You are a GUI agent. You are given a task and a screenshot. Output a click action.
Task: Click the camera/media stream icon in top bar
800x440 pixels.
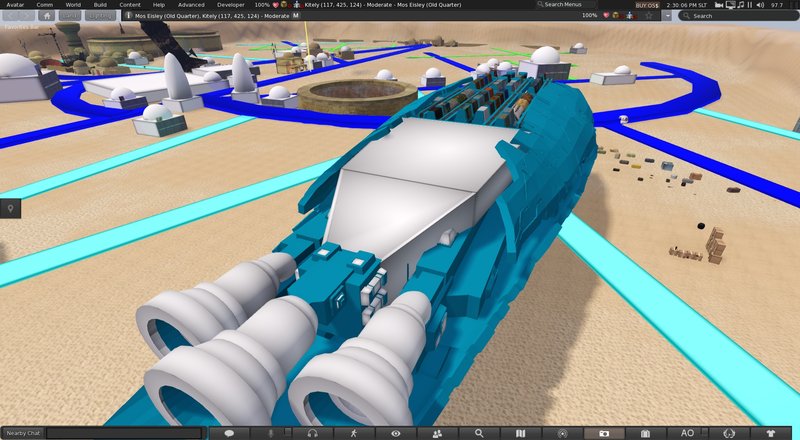[x=719, y=5]
